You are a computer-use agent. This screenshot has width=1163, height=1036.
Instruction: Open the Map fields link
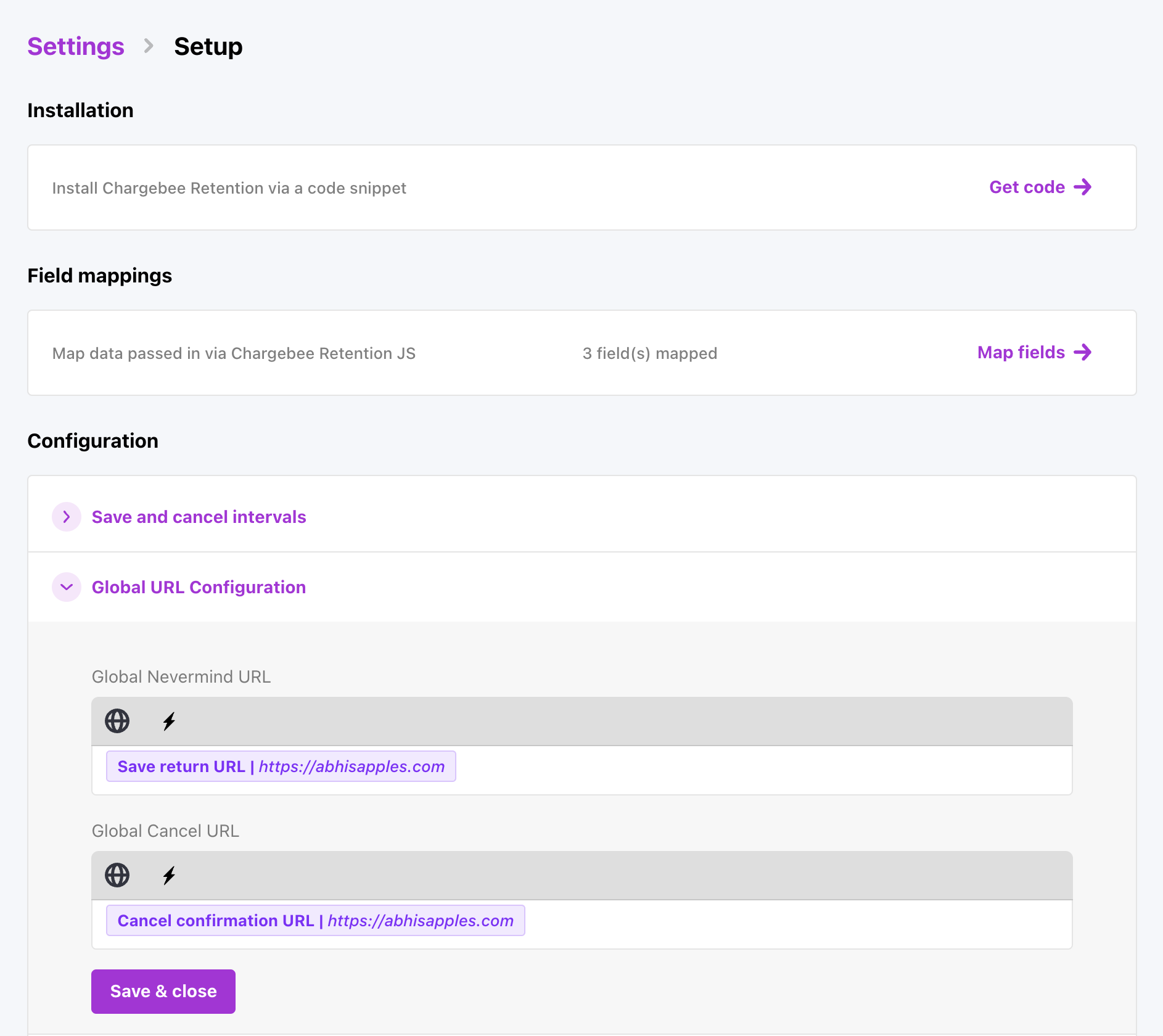[x=1021, y=353]
